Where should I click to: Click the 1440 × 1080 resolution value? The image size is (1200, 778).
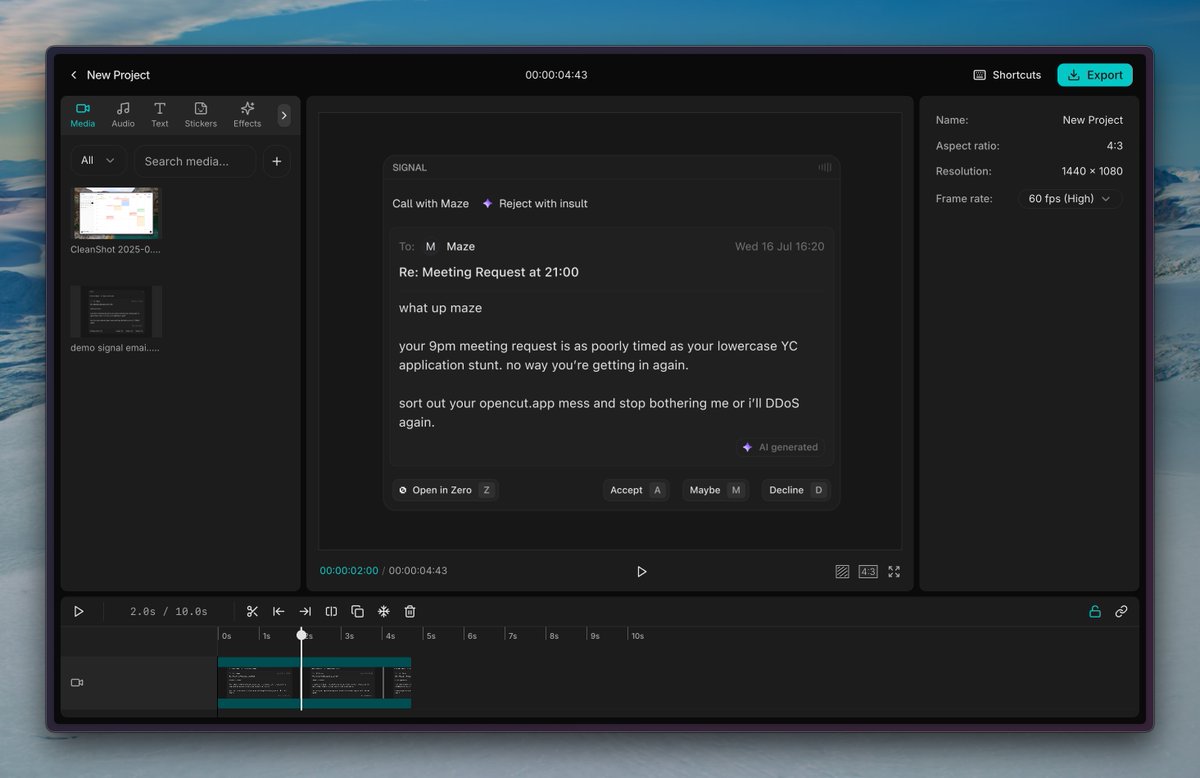(1092, 172)
